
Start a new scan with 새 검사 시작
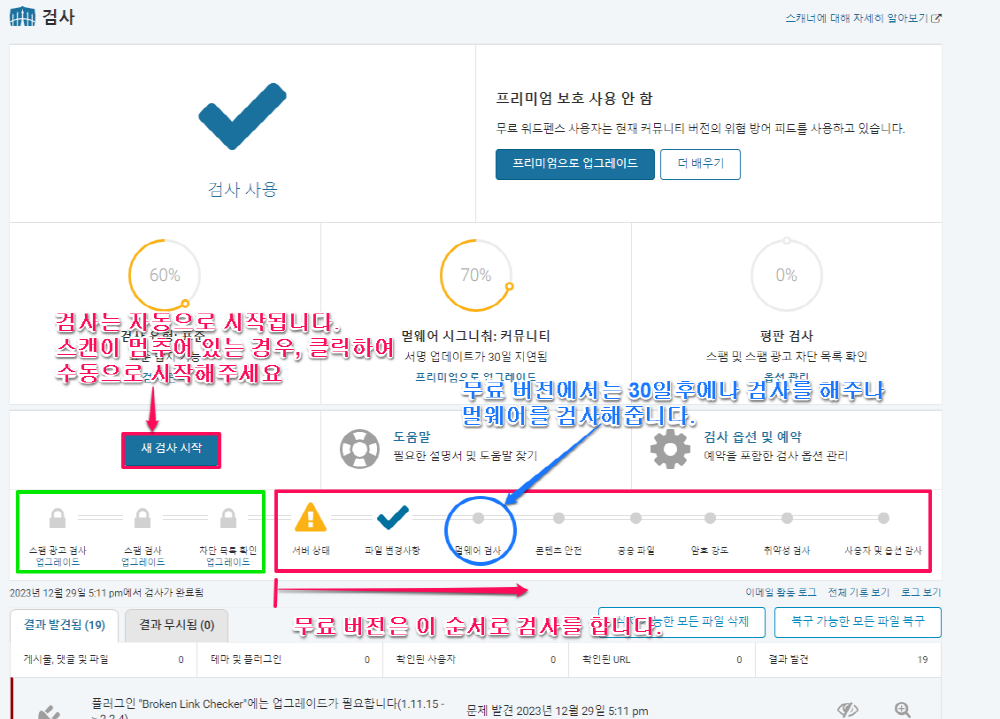[171, 450]
